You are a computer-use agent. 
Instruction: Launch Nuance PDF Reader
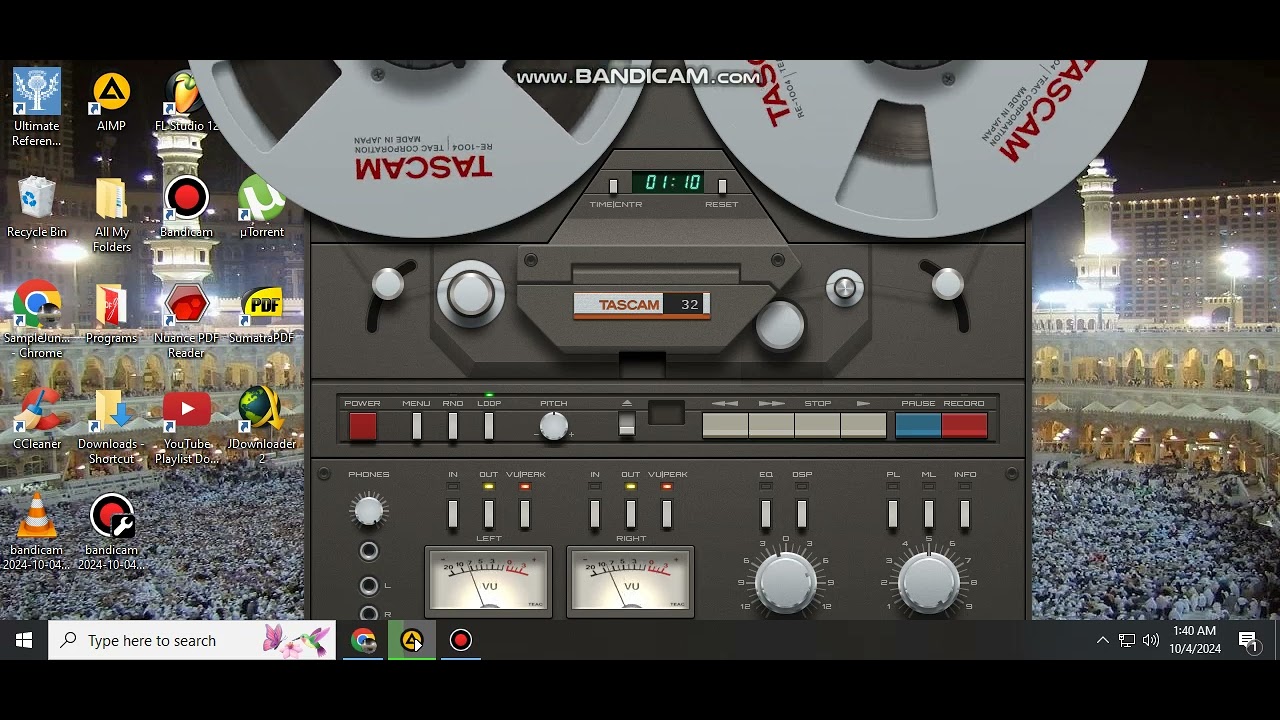coord(186,321)
